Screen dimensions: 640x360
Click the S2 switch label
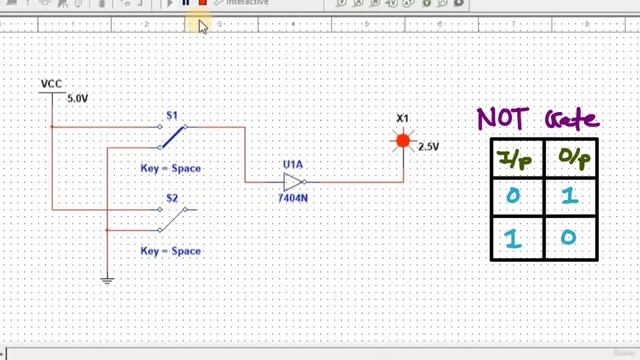(x=172, y=198)
